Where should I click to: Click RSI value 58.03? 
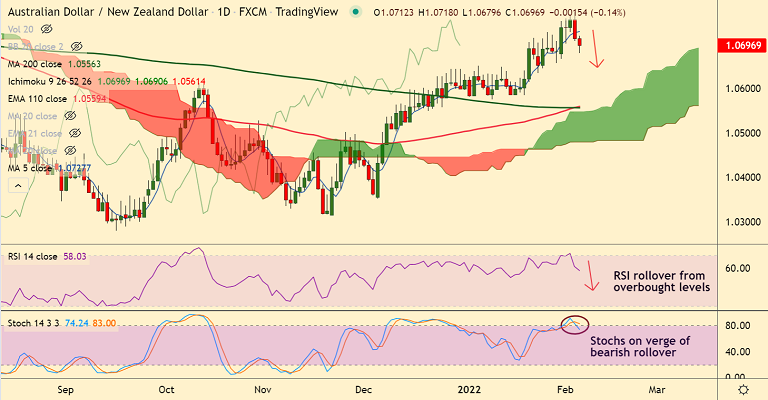(x=75, y=257)
